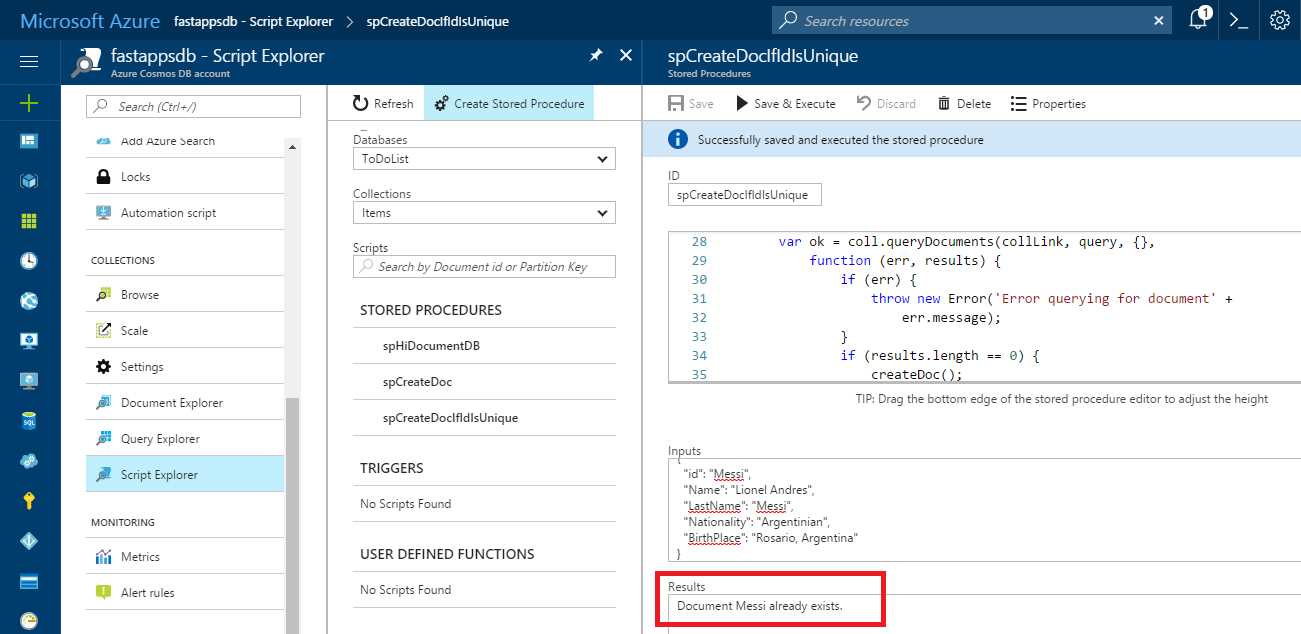This screenshot has height=634, width=1301.
Task: Open the All resources cube icon
Action: [x=29, y=181]
